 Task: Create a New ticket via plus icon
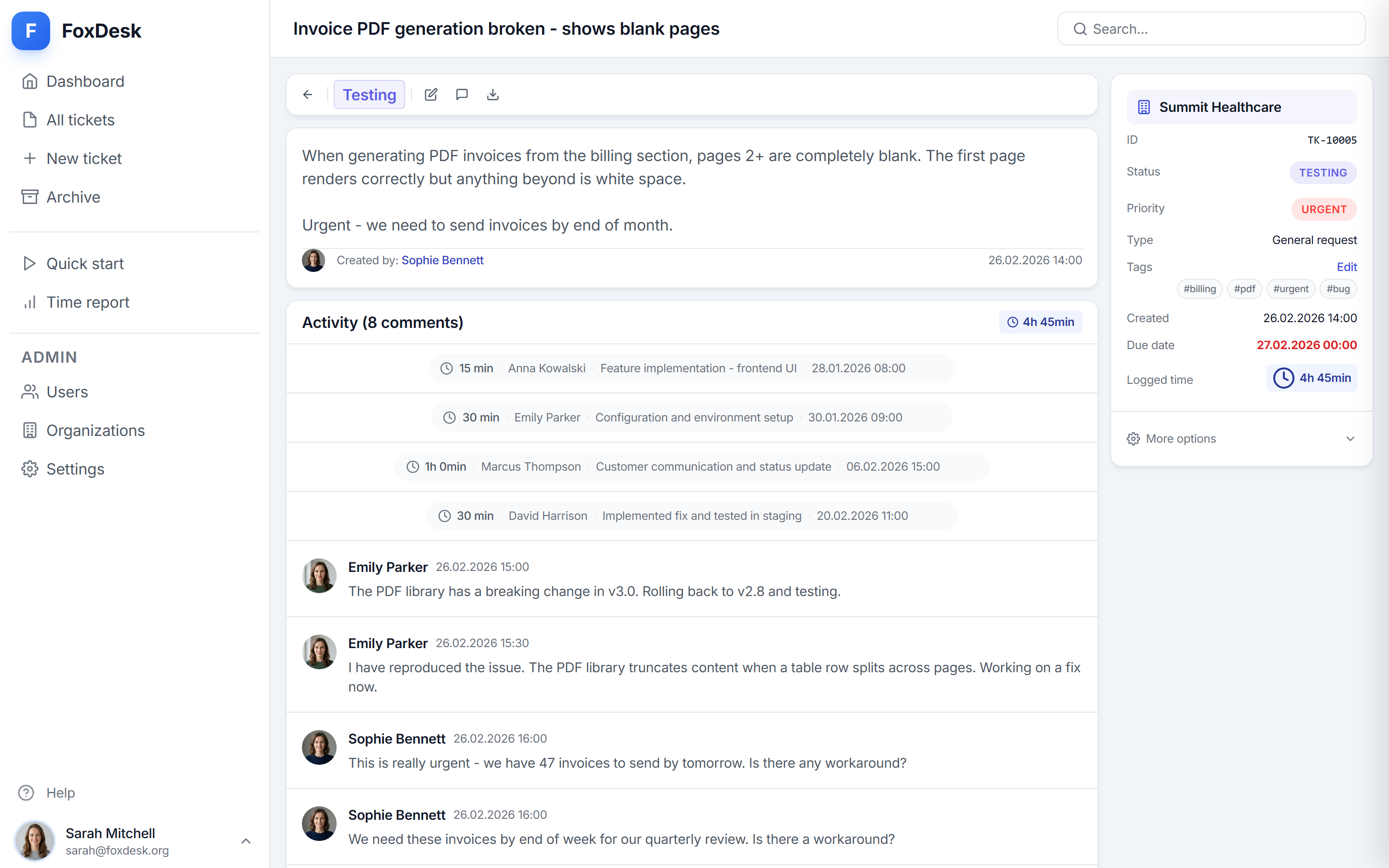tap(30, 159)
